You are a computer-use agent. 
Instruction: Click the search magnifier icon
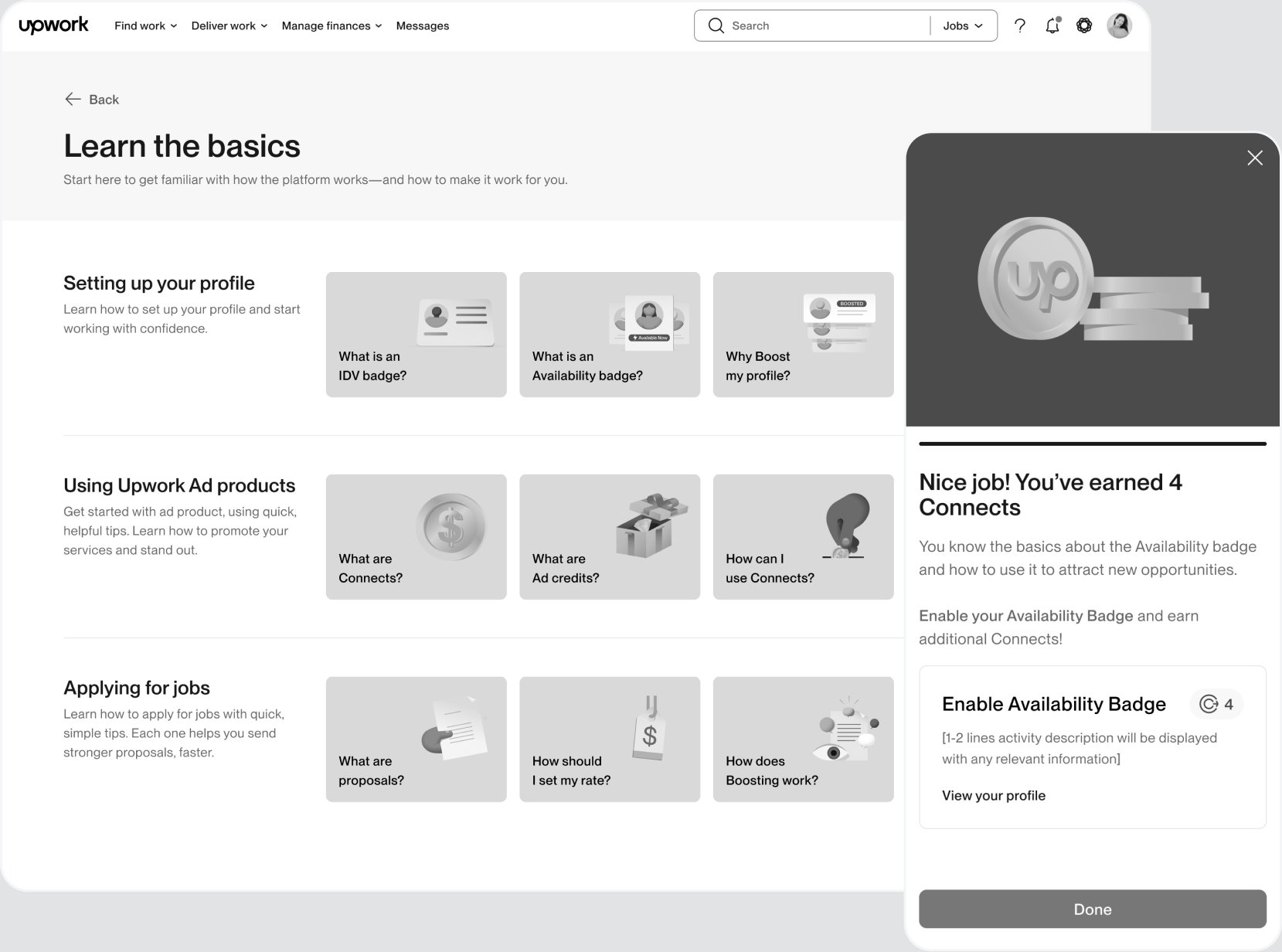716,25
